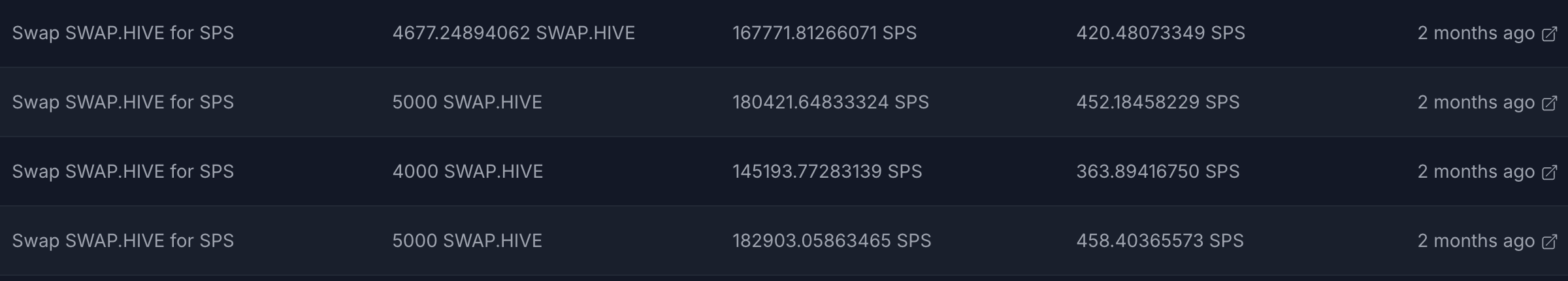The image size is (1568, 281).
Task: Click first row Swap SWAP.HIVE for SPS label
Action: click(123, 33)
